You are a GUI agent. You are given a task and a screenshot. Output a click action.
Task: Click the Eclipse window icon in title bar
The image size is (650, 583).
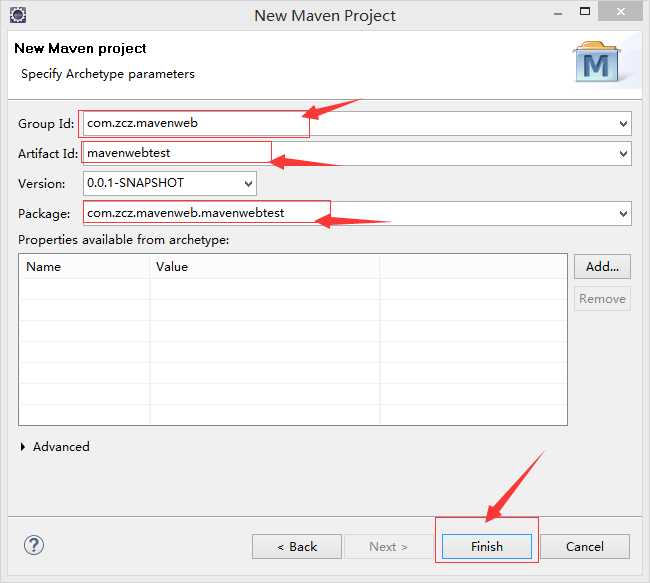[x=18, y=15]
